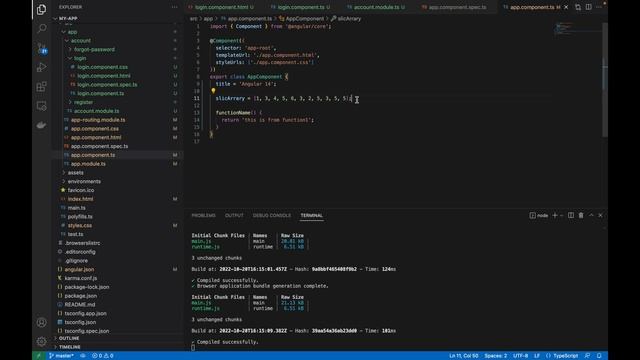The height and width of the screenshot is (360, 640).
Task: Open Run and Debug view
Action: click(41, 67)
